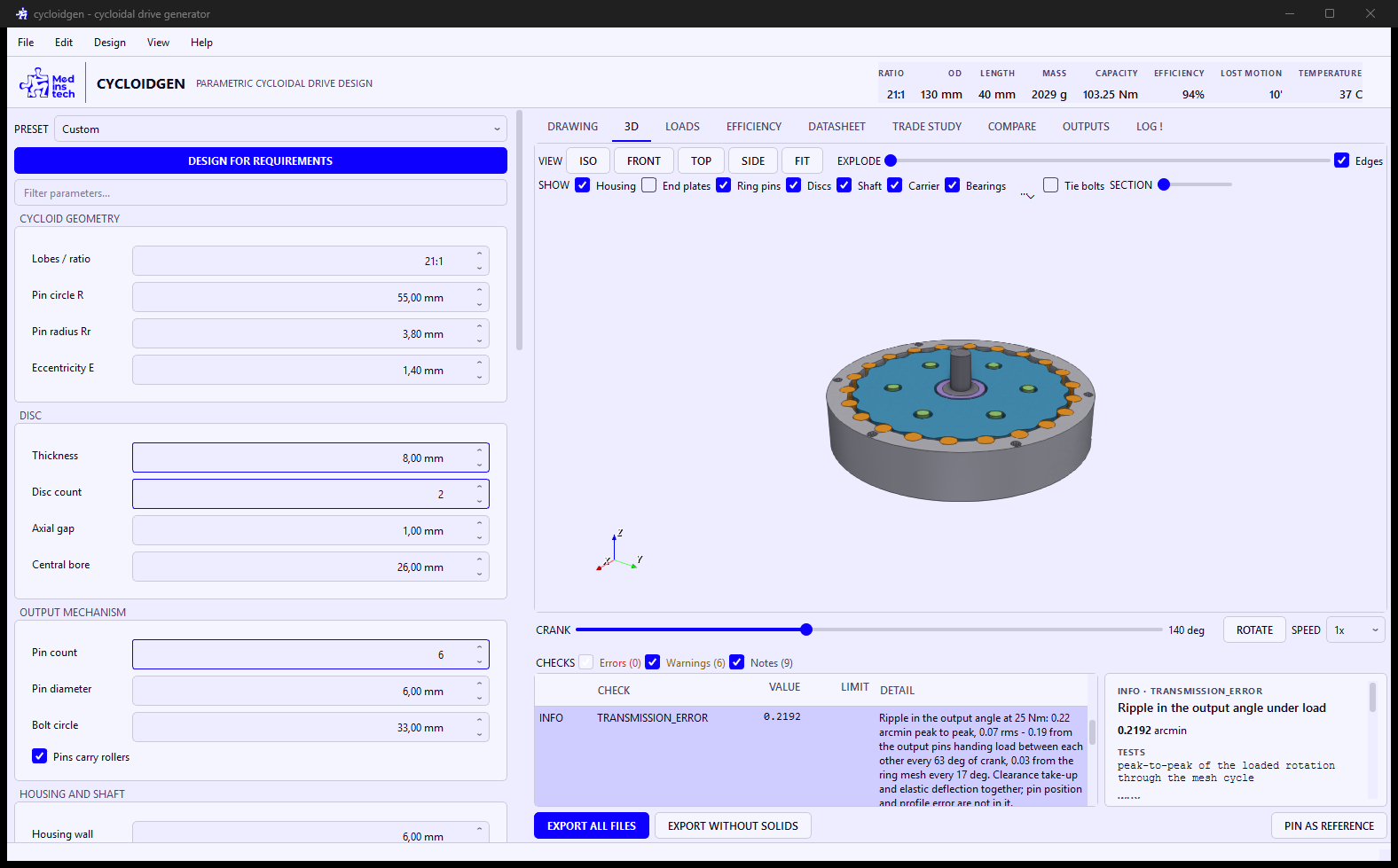Hide the Housing in 3D view
This screenshot has width=1398, height=868.
tap(583, 185)
